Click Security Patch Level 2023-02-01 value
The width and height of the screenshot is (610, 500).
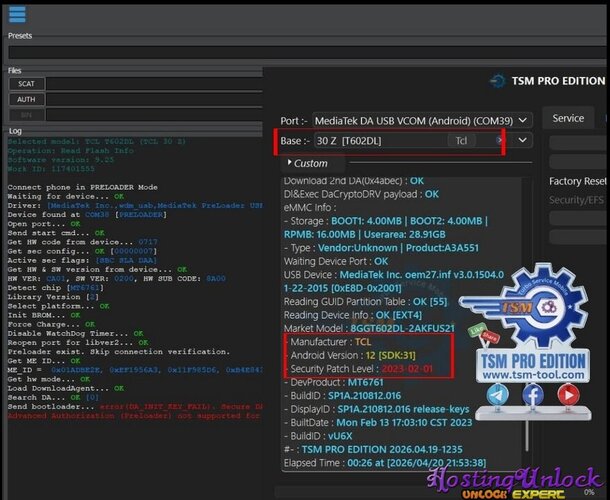[x=407, y=369]
